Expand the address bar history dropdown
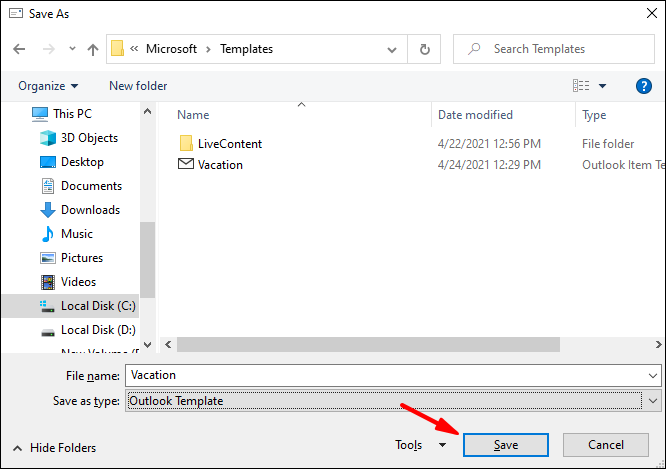Screen dimensions: 666x469 coord(392,50)
